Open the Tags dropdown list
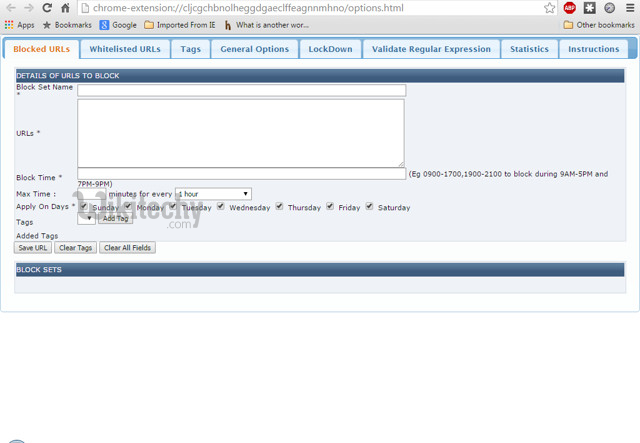 pos(86,219)
